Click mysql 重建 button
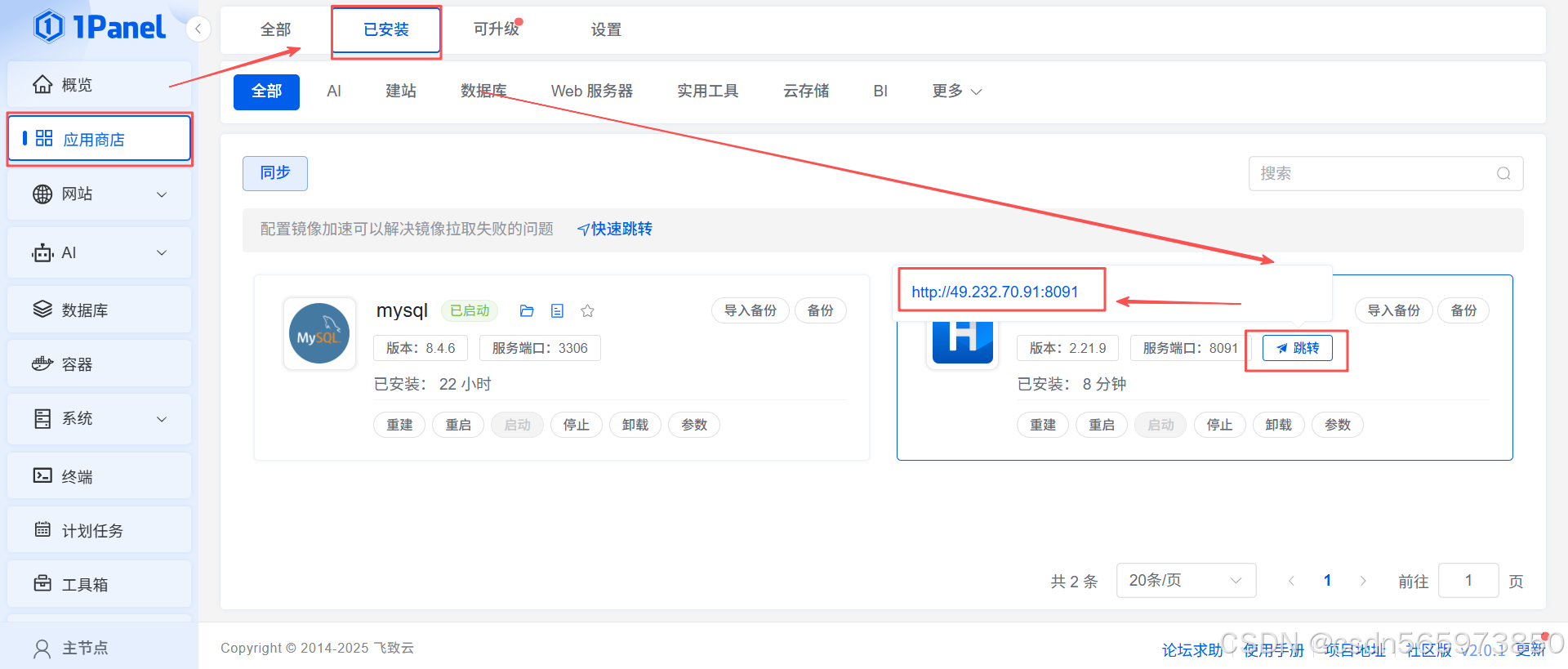The height and width of the screenshot is (669, 1568). (399, 425)
